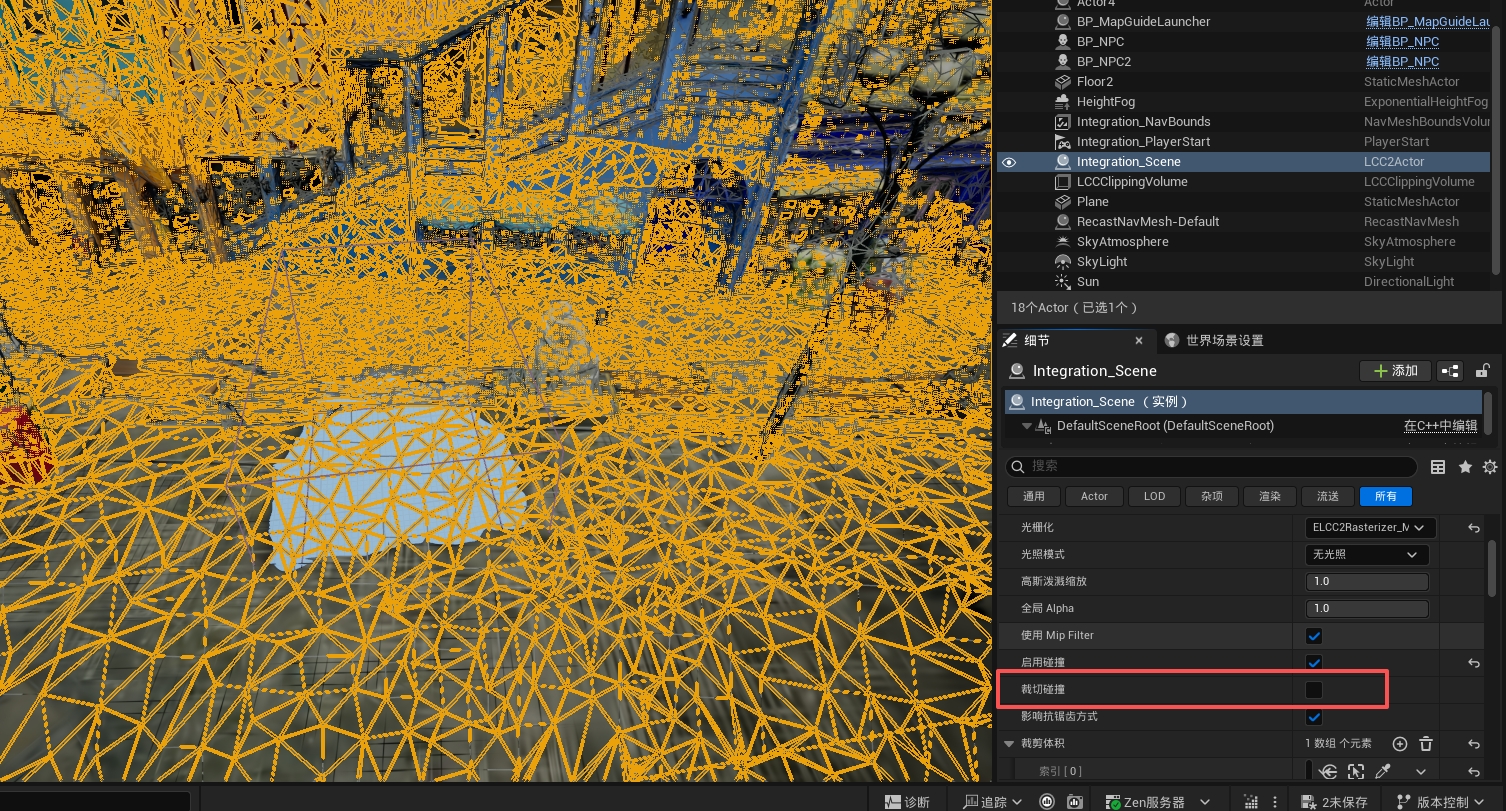Screen dimensions: 1506x811
Task: Click 在C++中编辑 link
Action: 1440,426
